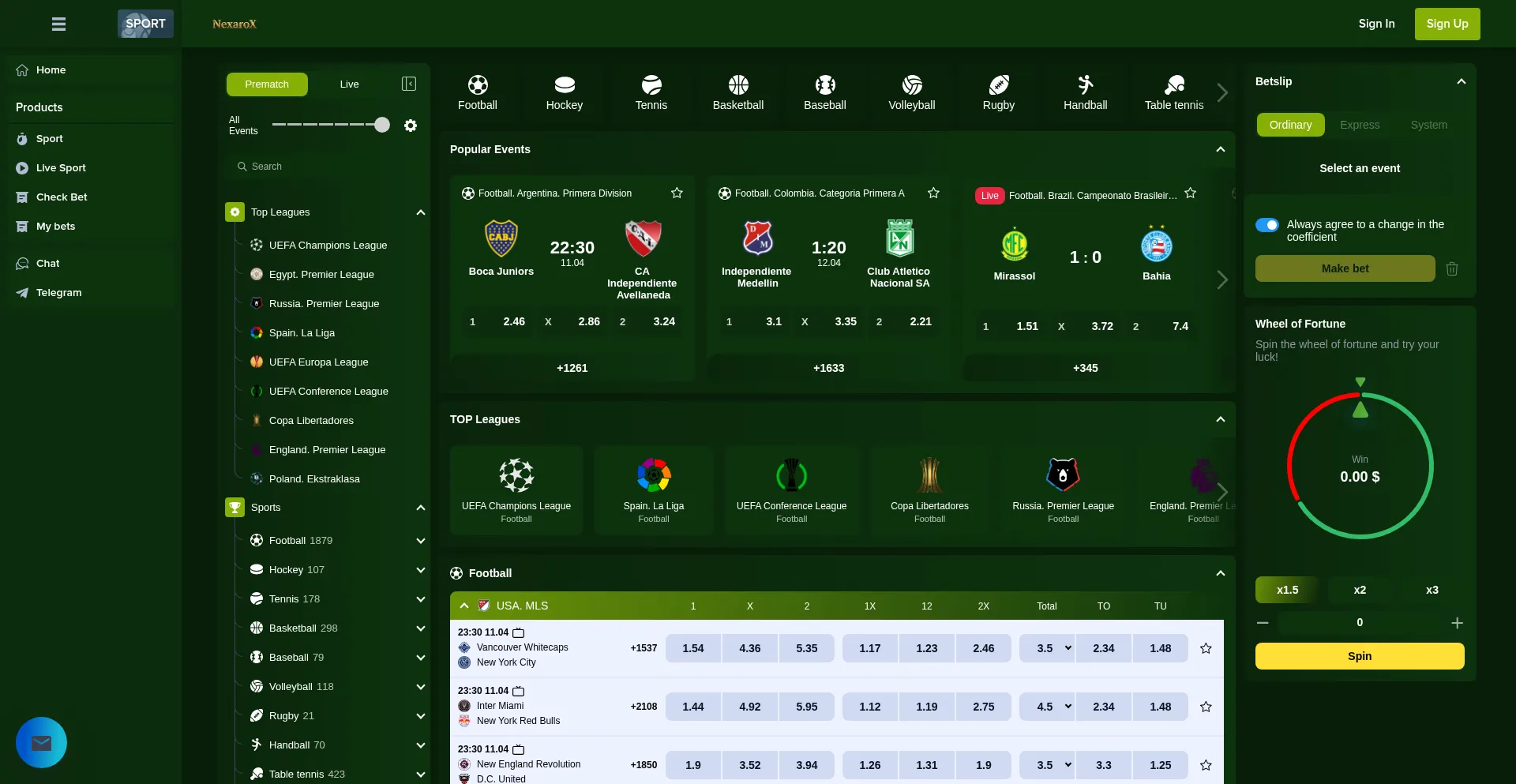
Task: Select x3 wheel multiplier
Action: point(1432,590)
